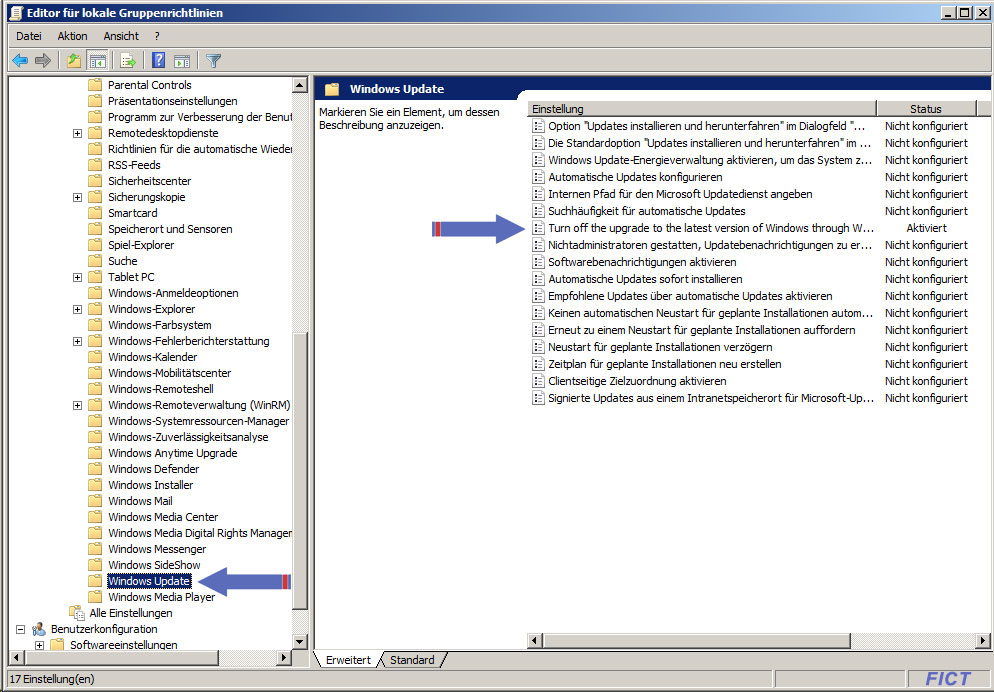Click the folder icon beside Windows Messenger

tap(95, 549)
